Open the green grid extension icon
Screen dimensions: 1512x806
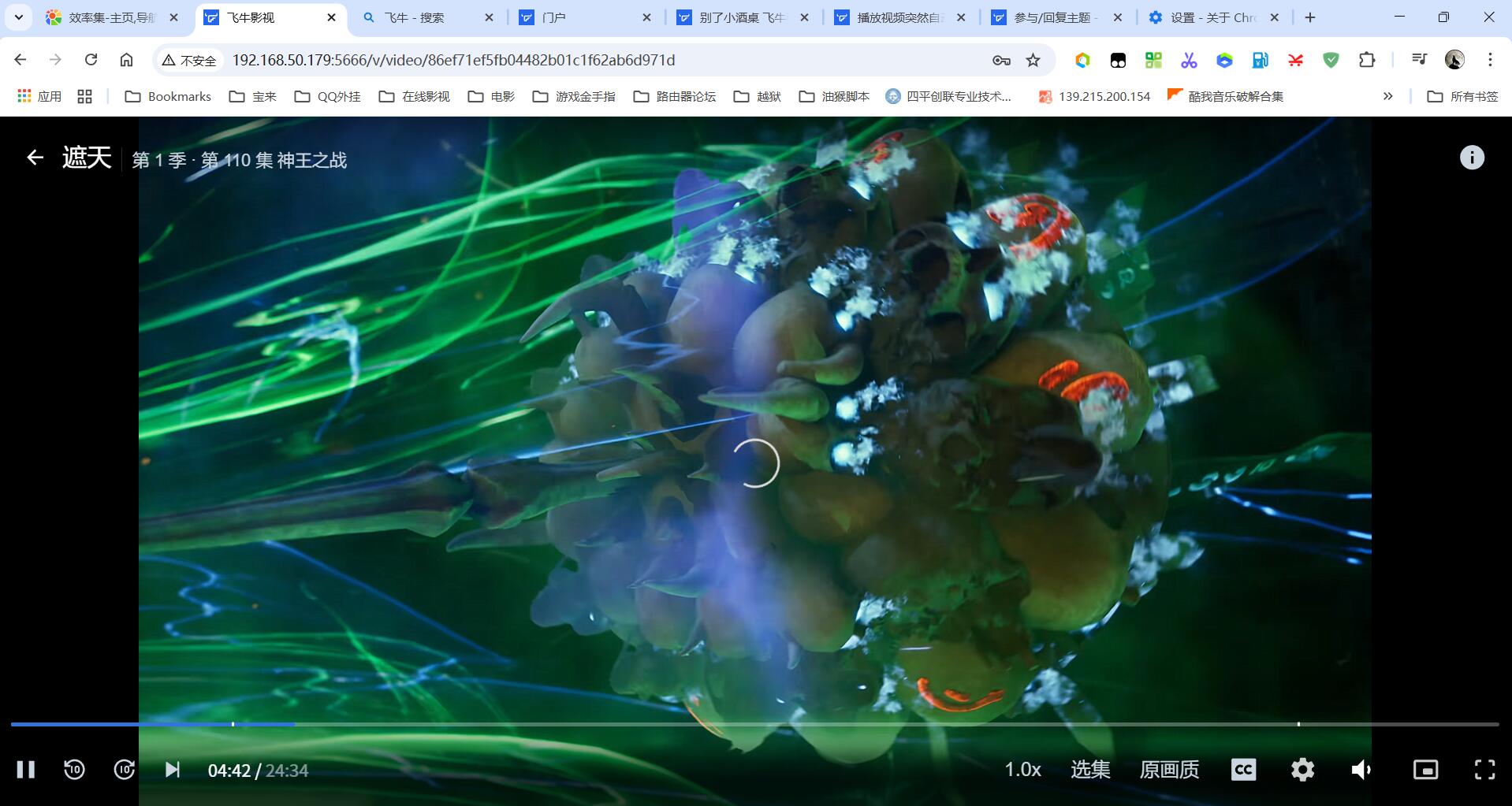point(1153,60)
